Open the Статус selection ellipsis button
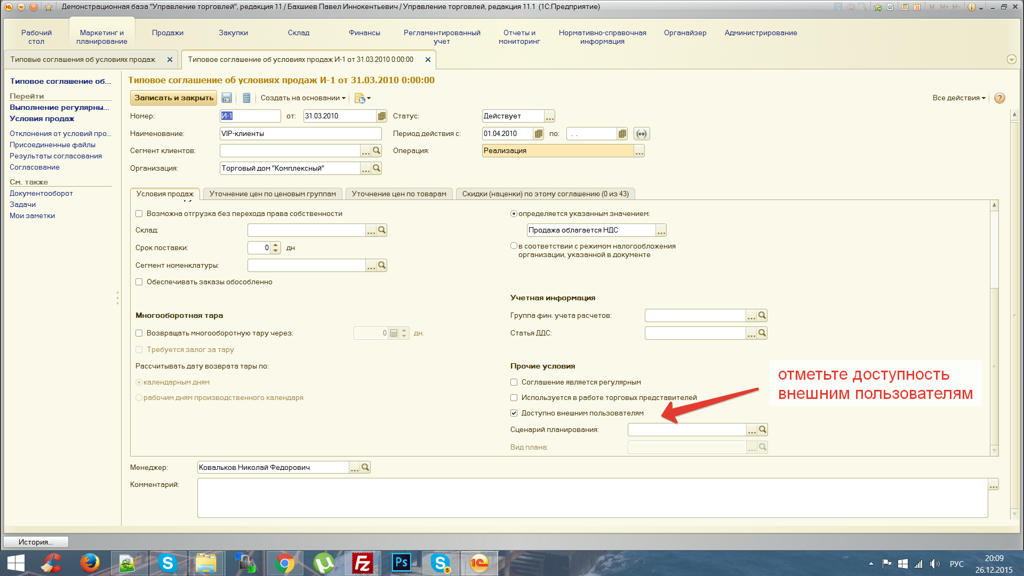The image size is (1024, 576). 550,116
